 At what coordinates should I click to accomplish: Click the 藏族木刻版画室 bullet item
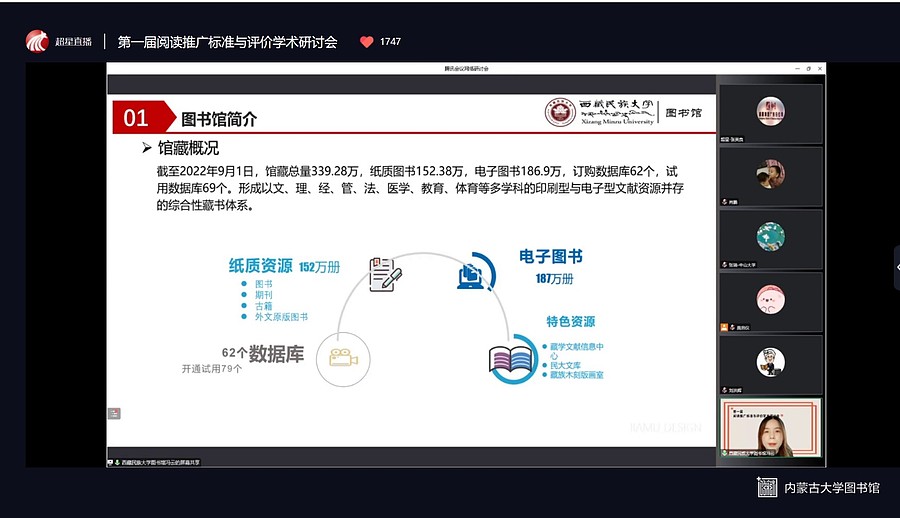(x=577, y=375)
